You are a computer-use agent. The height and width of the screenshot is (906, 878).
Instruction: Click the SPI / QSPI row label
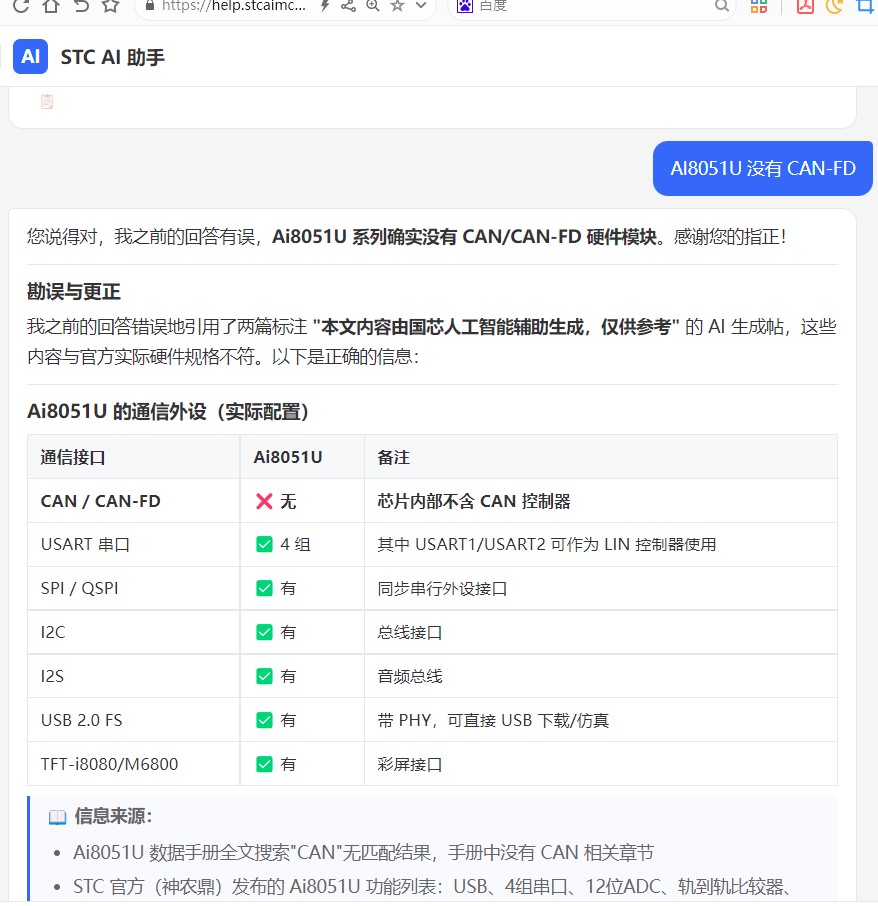click(79, 588)
